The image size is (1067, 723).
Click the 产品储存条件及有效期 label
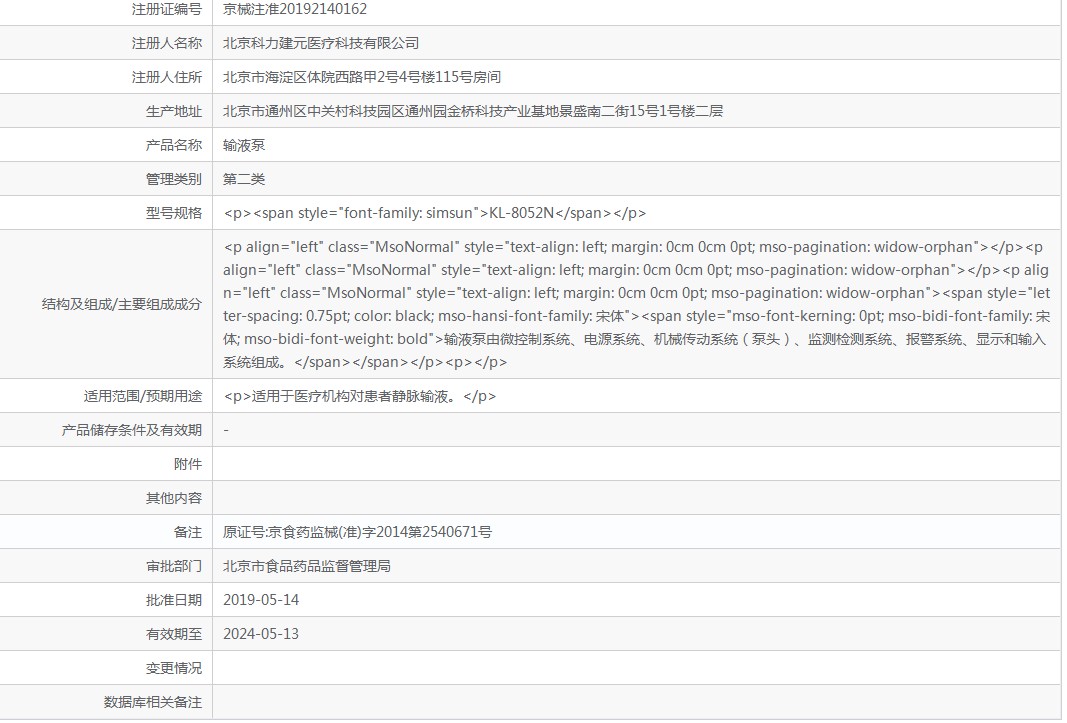pos(131,430)
